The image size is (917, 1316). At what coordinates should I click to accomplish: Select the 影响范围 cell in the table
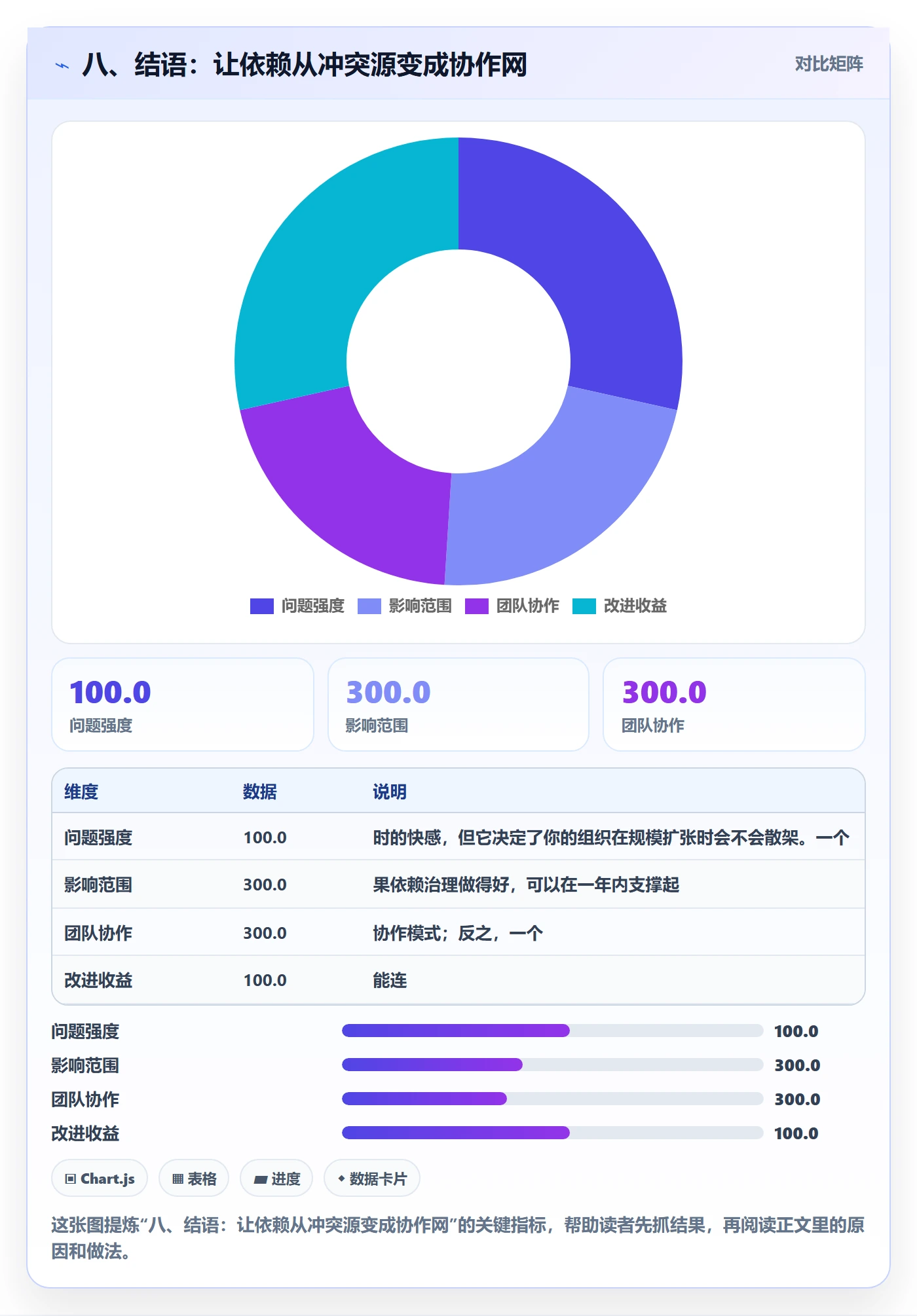(x=98, y=885)
